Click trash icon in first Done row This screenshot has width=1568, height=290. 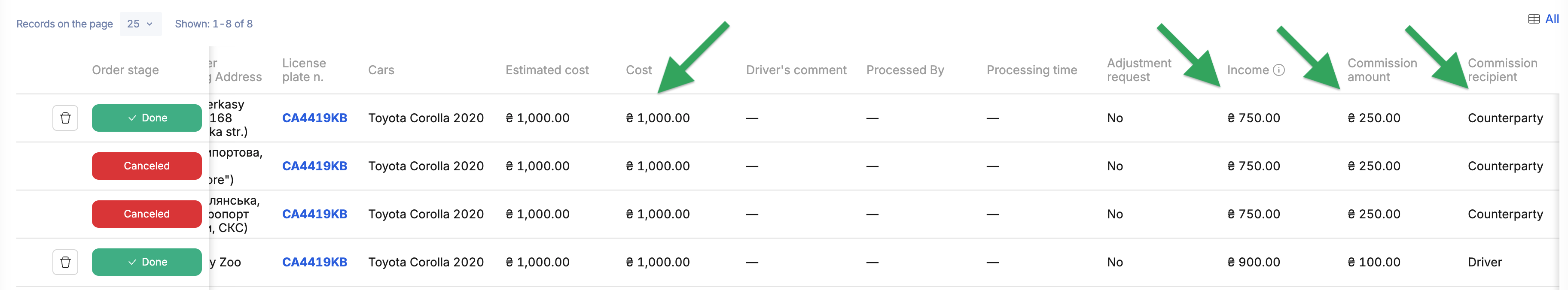point(65,118)
